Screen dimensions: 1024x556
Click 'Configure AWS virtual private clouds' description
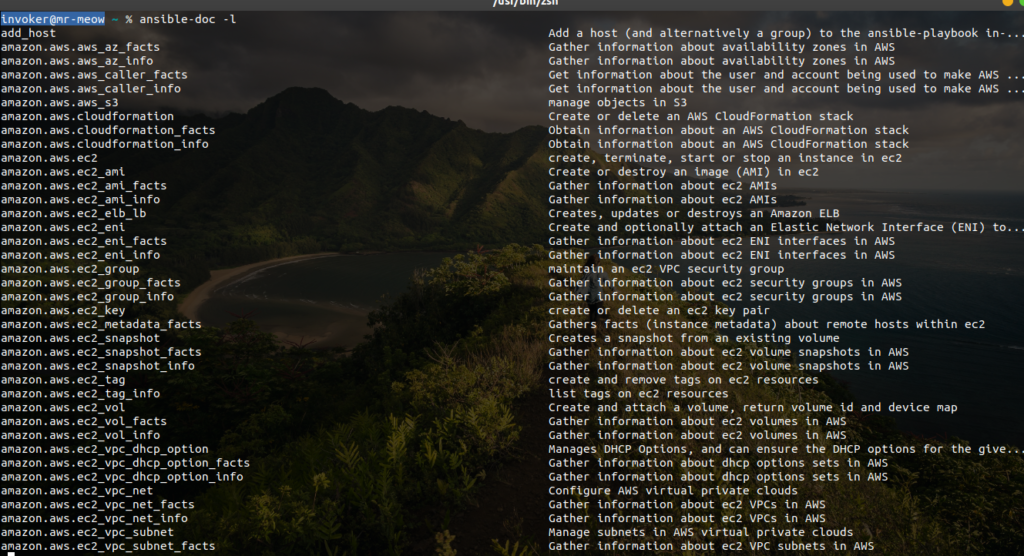pyautogui.click(x=673, y=491)
